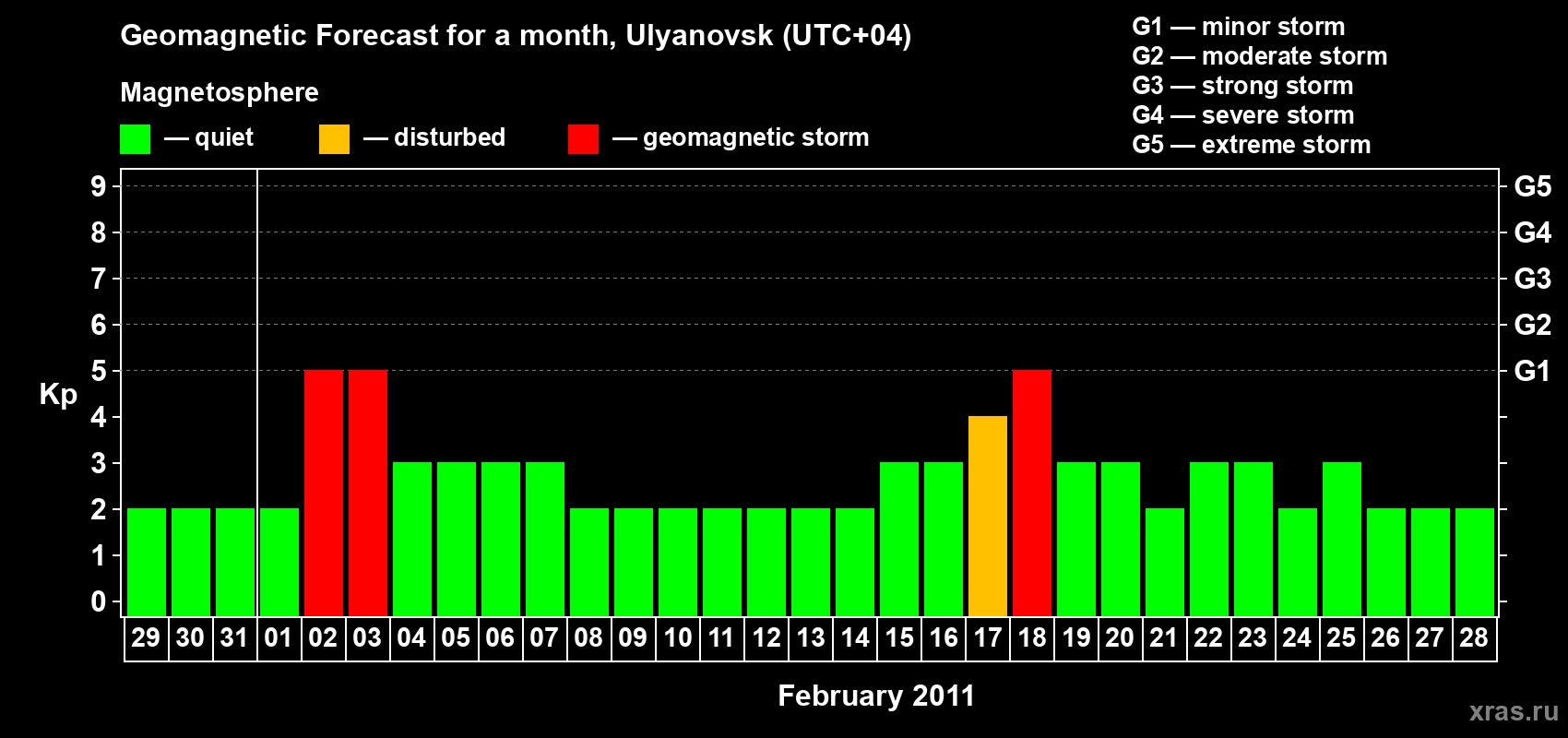Click the green bar for February 25
The height and width of the screenshot is (738, 1568).
pyautogui.click(x=1342, y=539)
